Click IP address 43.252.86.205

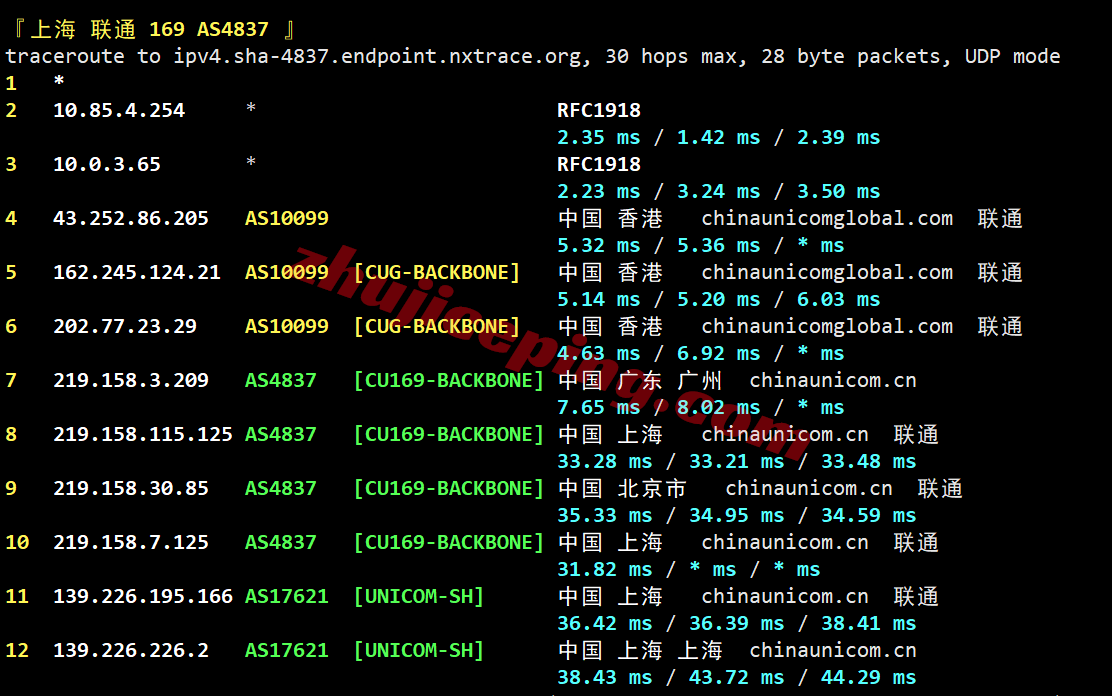131,219
